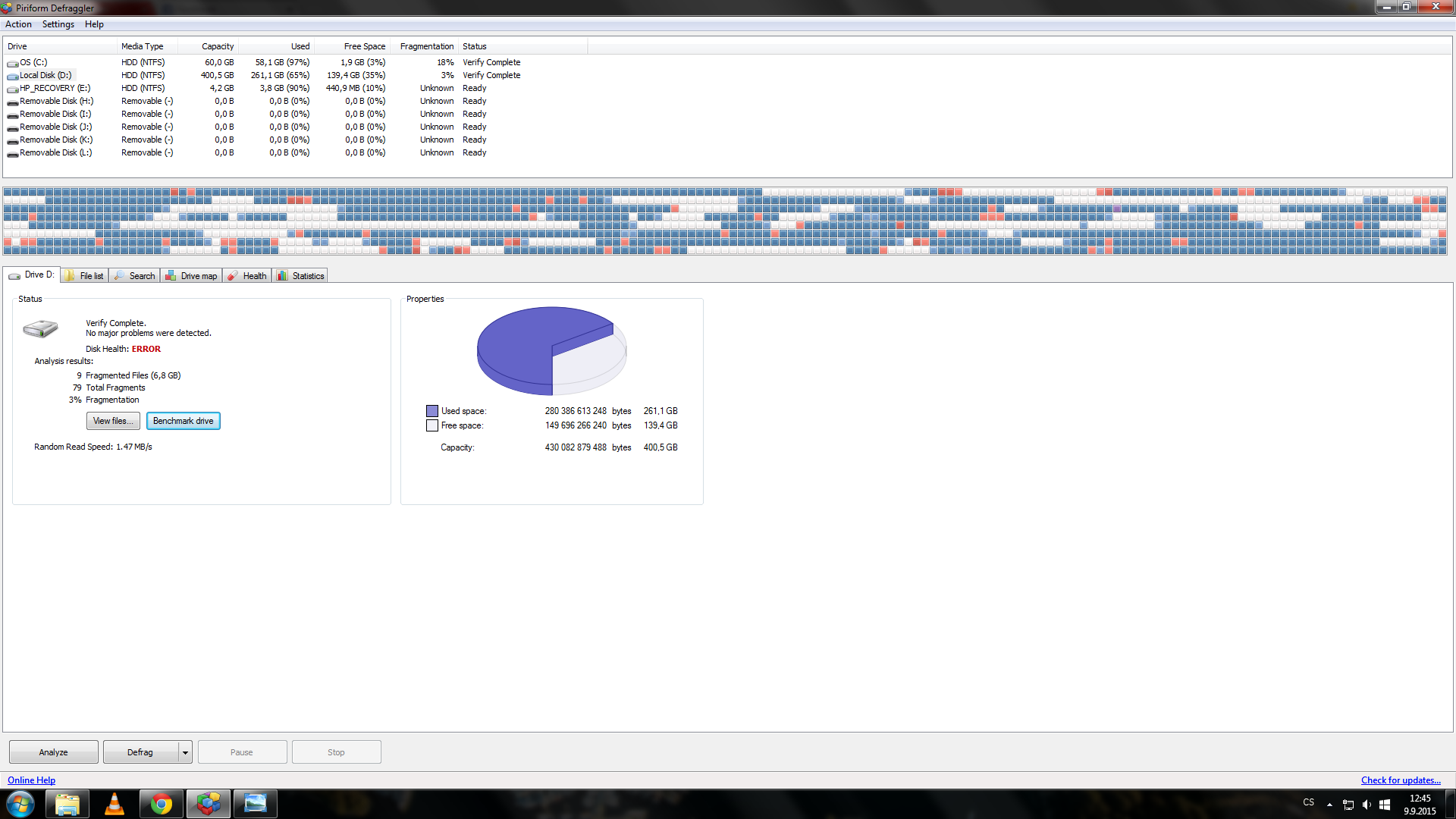Sort the drive list by the Fragmentation column
This screenshot has height=819, width=1456.
click(x=426, y=46)
